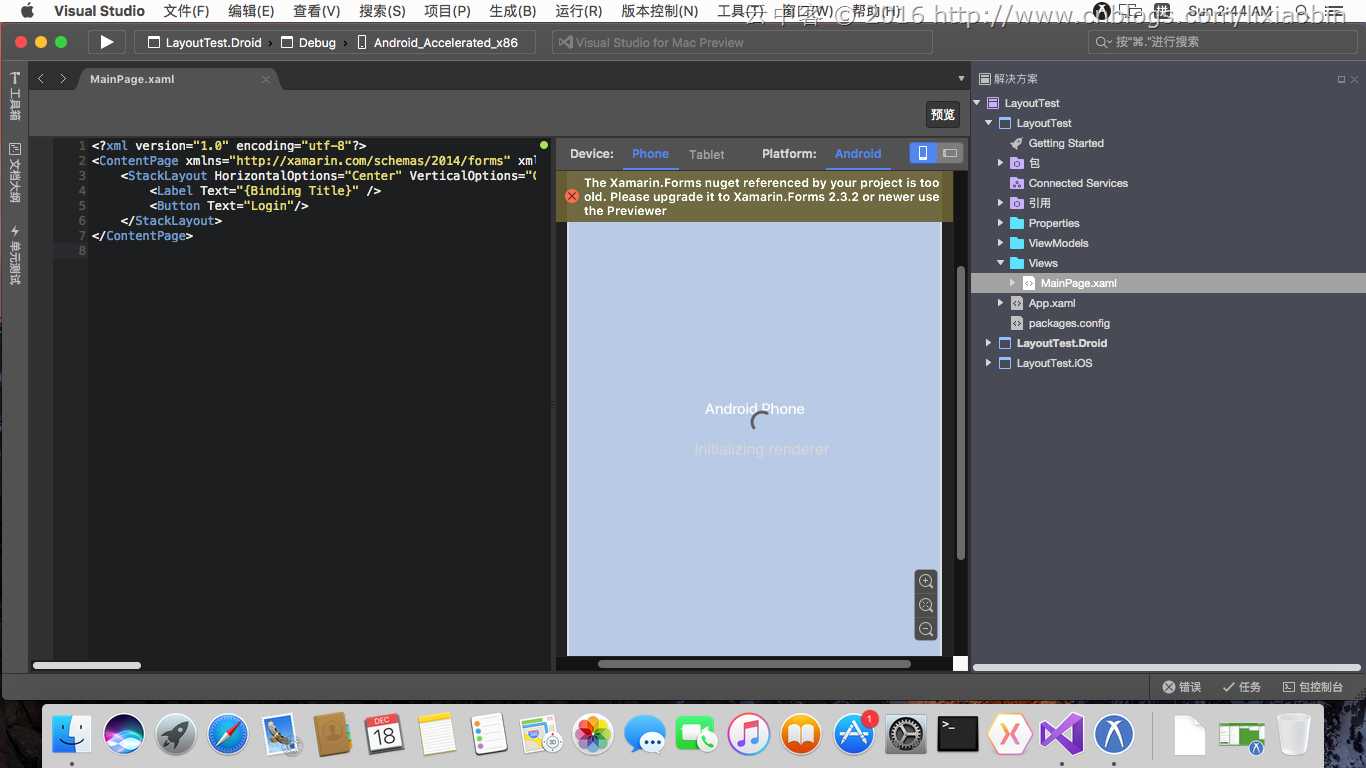Screen dimensions: 1366x768
Task: Open Xamarin Studio from the dock
Action: [x=1010, y=735]
